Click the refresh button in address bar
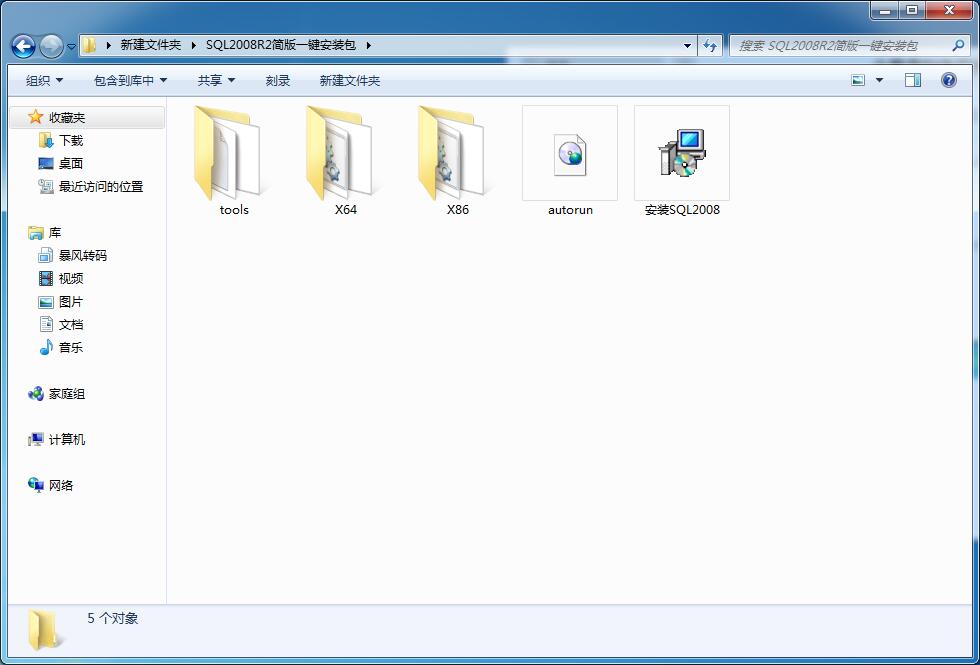Image resolution: width=980 pixels, height=665 pixels. 709,45
